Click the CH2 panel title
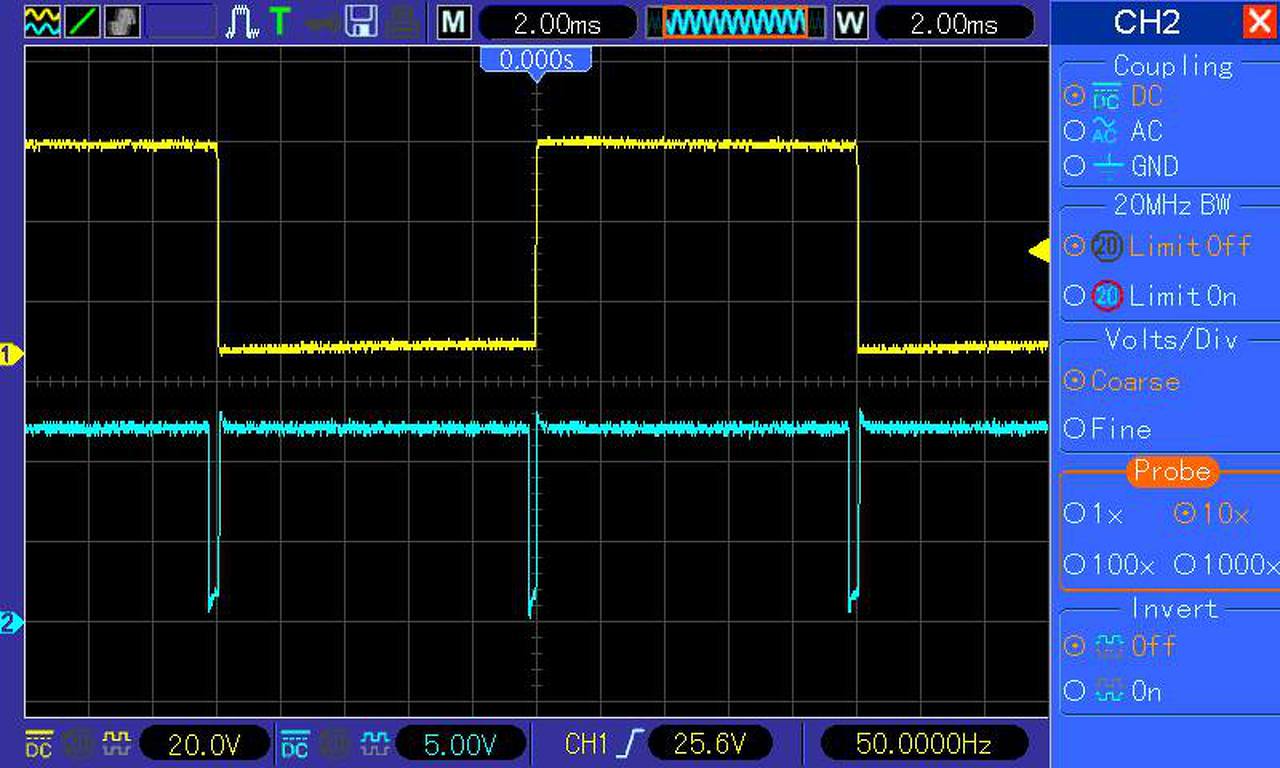This screenshot has height=768, width=1280. point(1146,22)
